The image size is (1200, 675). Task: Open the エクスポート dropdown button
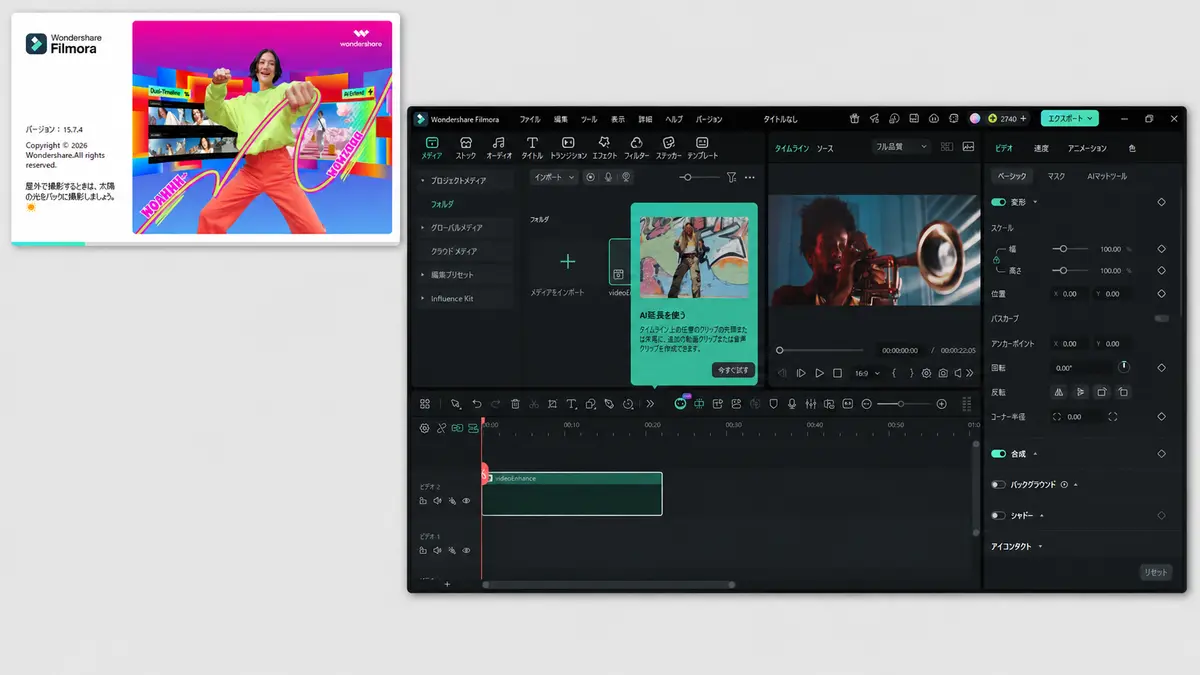(x=1069, y=118)
